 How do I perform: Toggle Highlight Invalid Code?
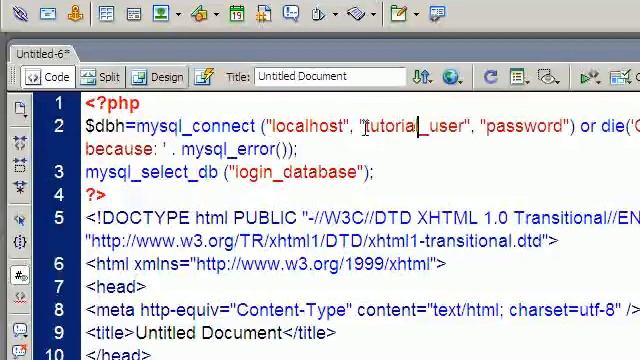pyautogui.click(x=20, y=297)
